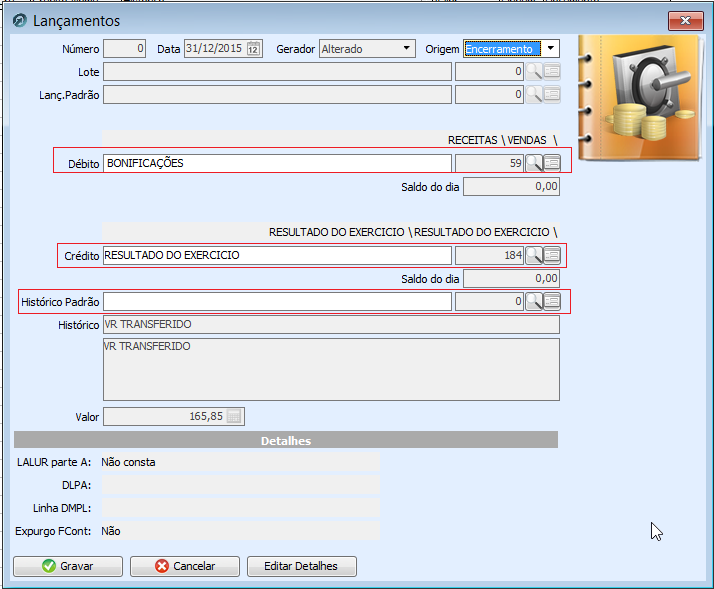The width and height of the screenshot is (714, 589).
Task: Click the Histórico single-line field VR TRANSFERIDO
Action: [331, 324]
